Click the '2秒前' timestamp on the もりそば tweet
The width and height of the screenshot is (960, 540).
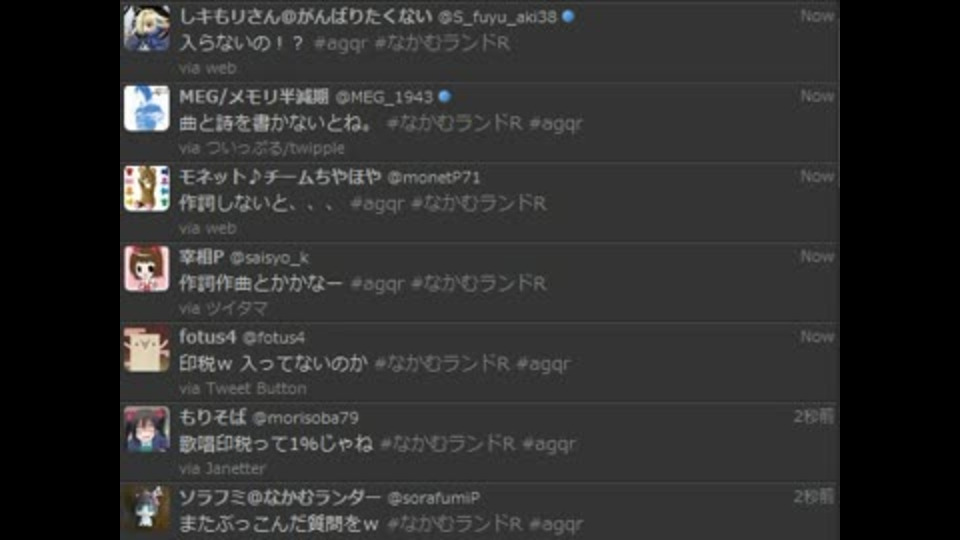click(814, 417)
